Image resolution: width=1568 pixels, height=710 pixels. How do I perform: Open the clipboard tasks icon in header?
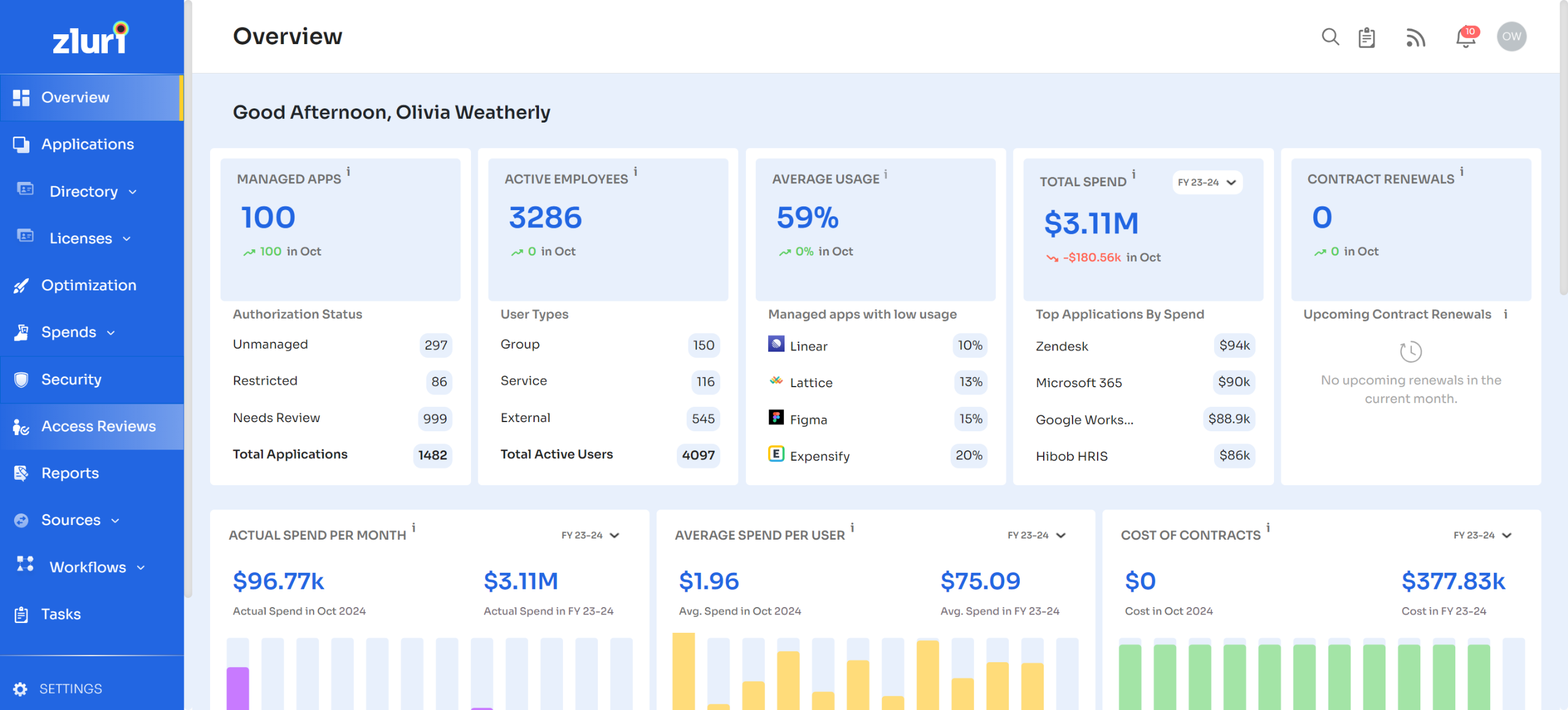pos(1366,37)
